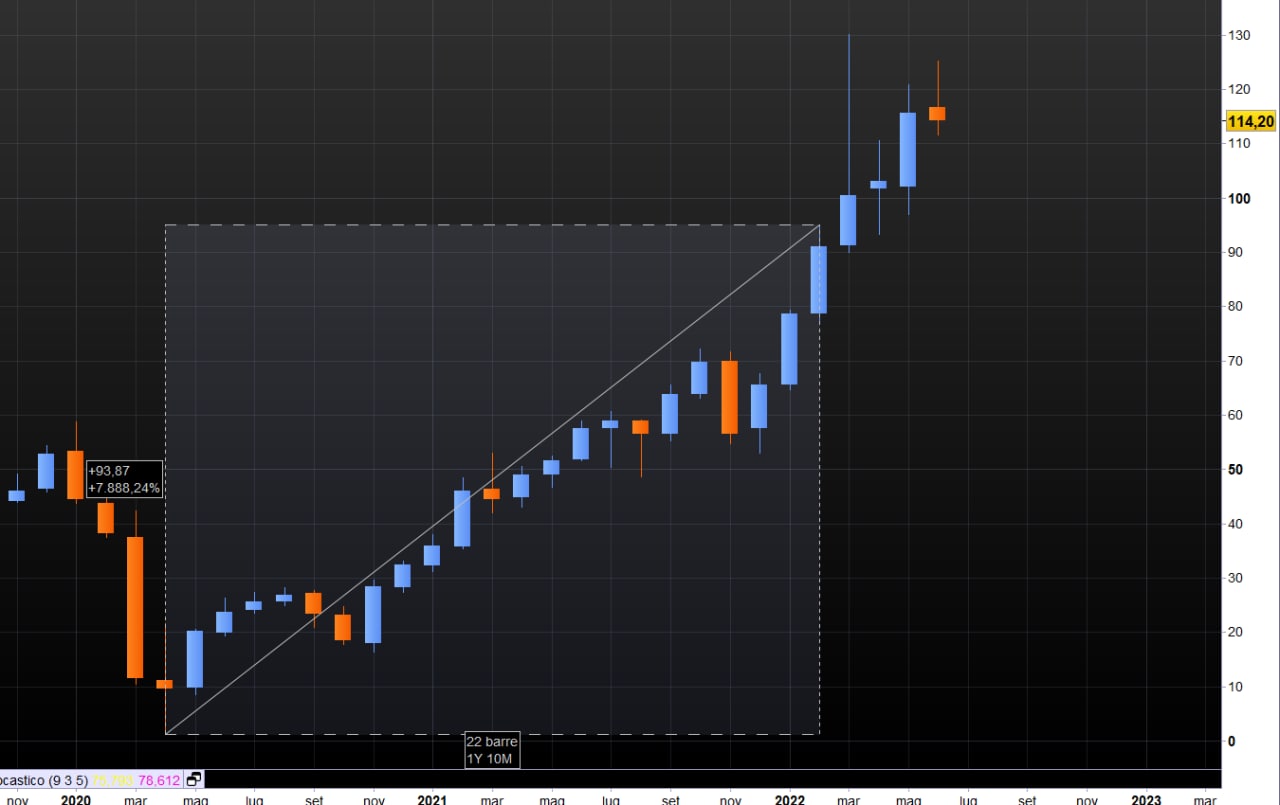Select the large orange March 2020 crash candle
1280x805 pixels.
pos(135,607)
